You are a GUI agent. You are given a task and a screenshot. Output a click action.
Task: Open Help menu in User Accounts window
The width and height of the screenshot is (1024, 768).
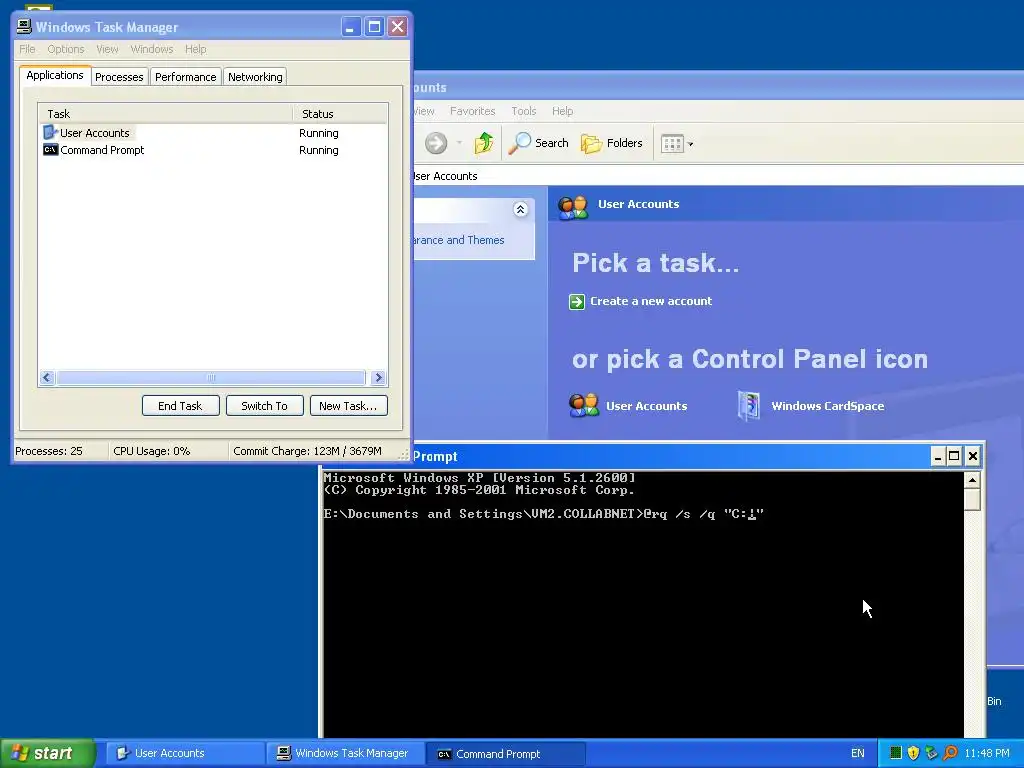pos(562,111)
